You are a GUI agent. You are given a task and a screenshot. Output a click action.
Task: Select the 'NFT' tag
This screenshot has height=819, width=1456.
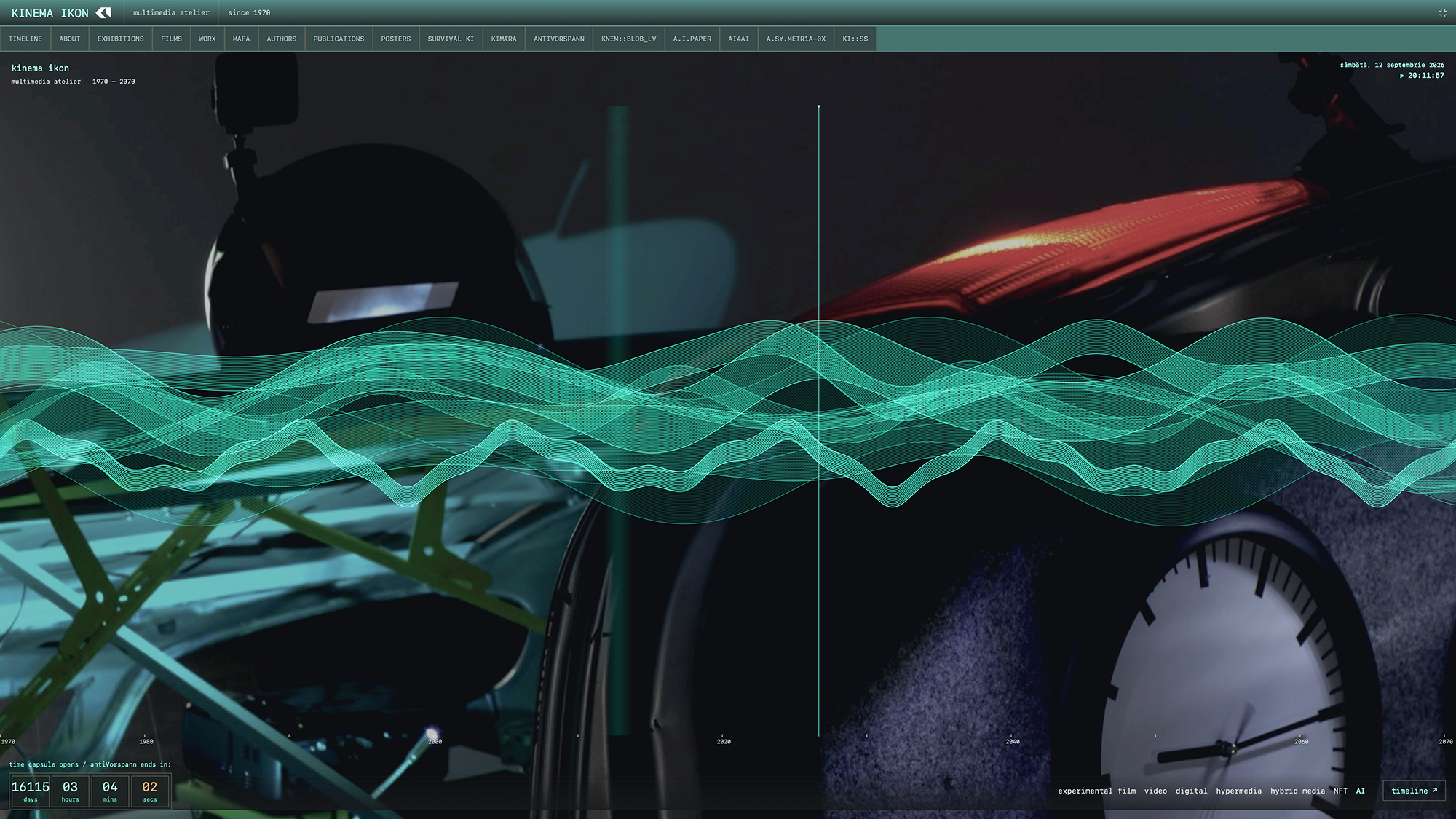tap(1340, 791)
